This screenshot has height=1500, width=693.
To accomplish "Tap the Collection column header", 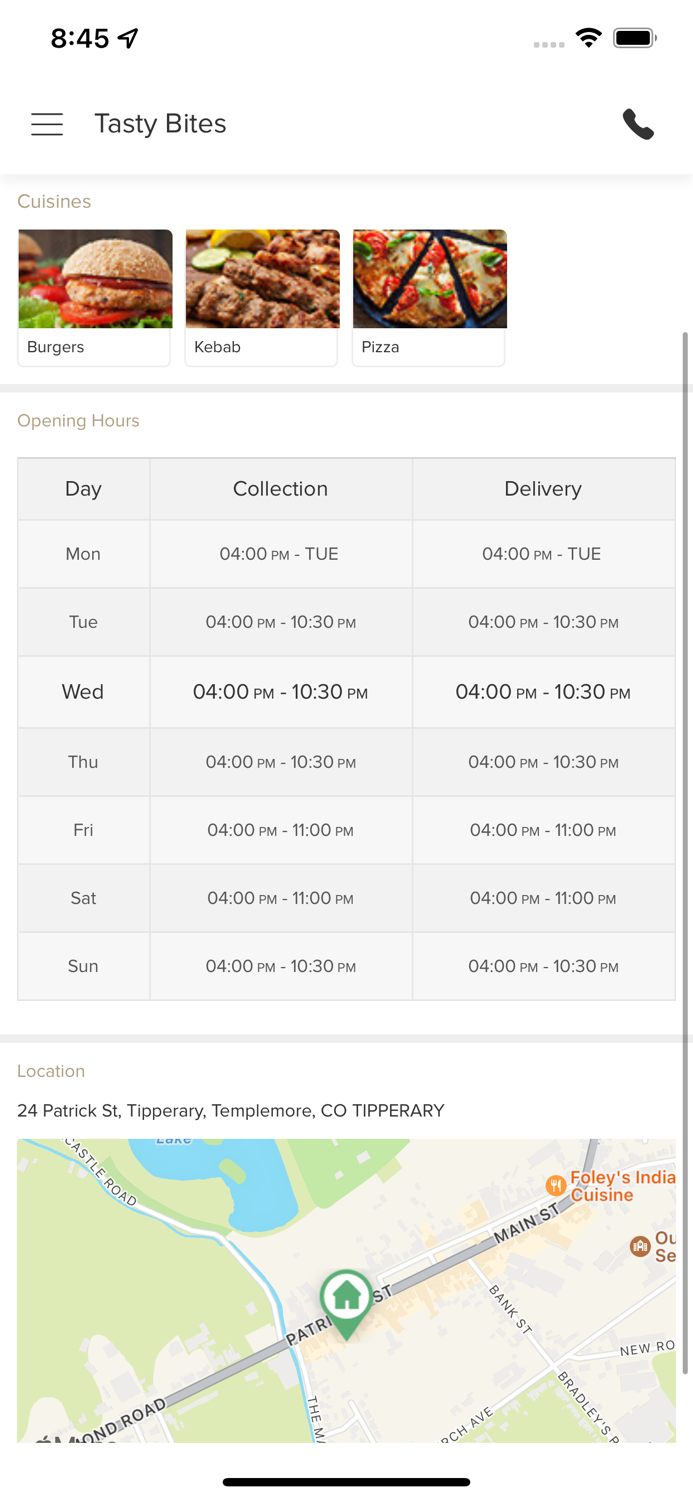I will (280, 489).
